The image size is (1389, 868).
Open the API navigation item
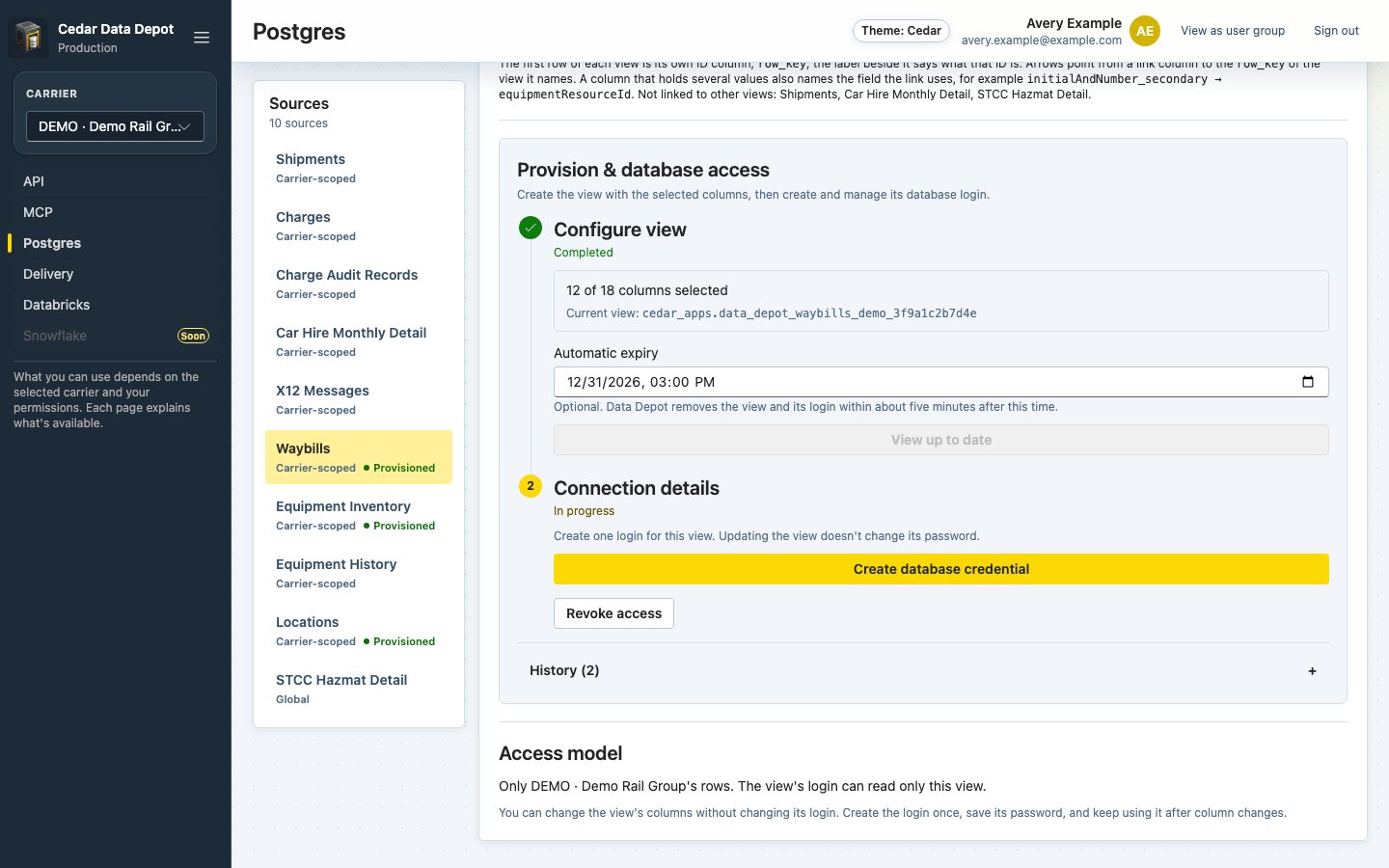(x=115, y=181)
